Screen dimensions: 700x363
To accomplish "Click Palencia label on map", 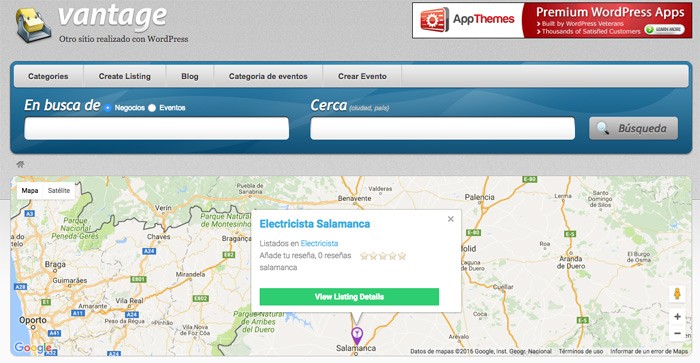I will click(x=479, y=197).
